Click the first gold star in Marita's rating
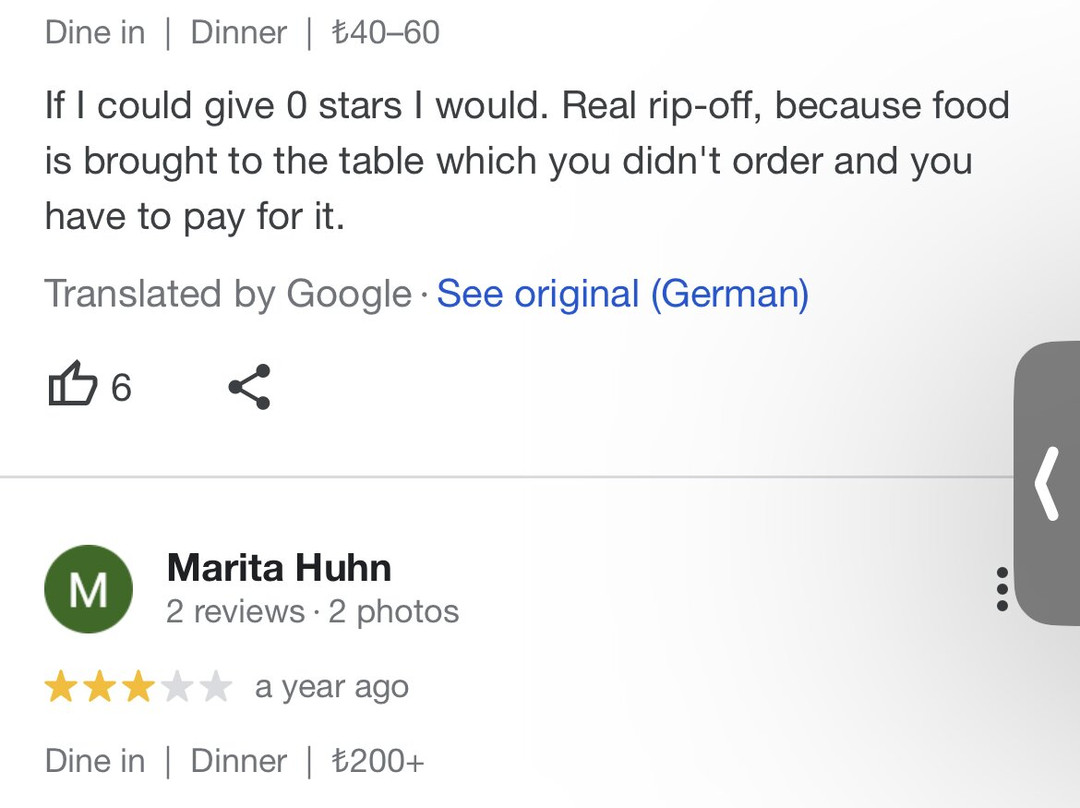This screenshot has width=1080, height=808. [x=62, y=688]
